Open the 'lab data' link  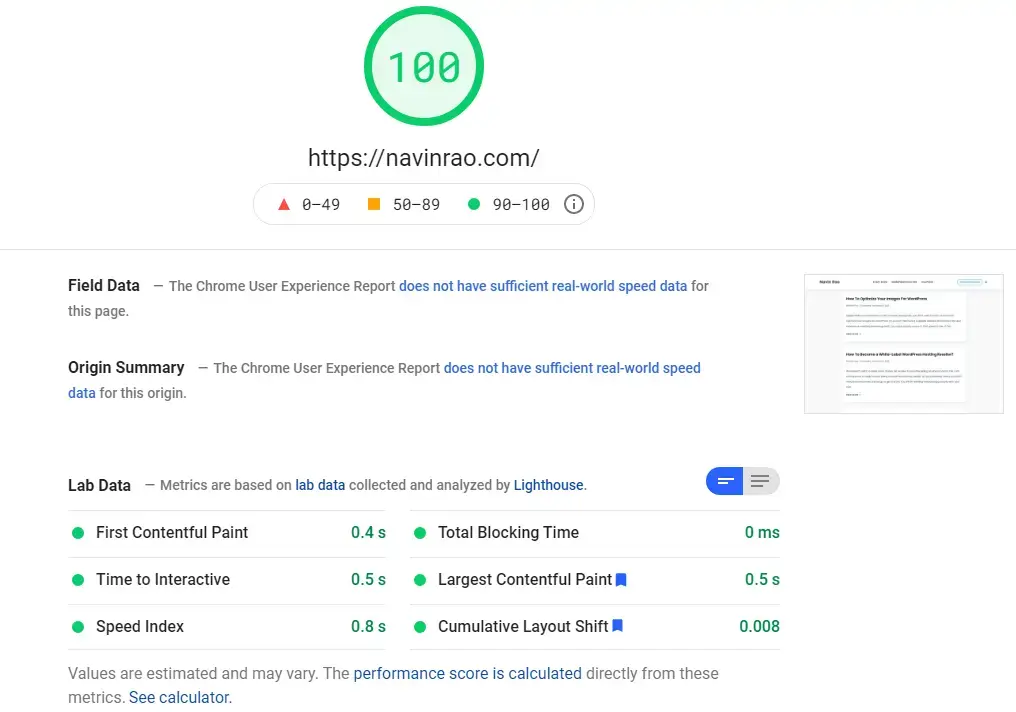[x=320, y=485]
